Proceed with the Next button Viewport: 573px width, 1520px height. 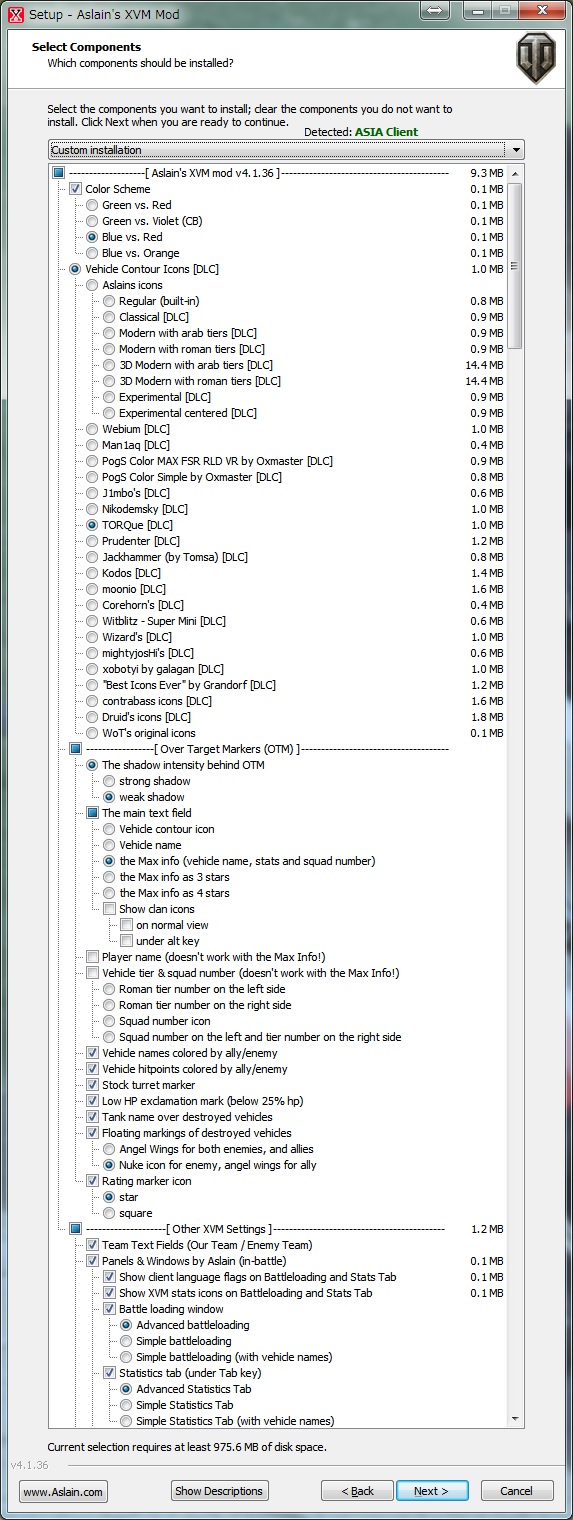[431, 1491]
